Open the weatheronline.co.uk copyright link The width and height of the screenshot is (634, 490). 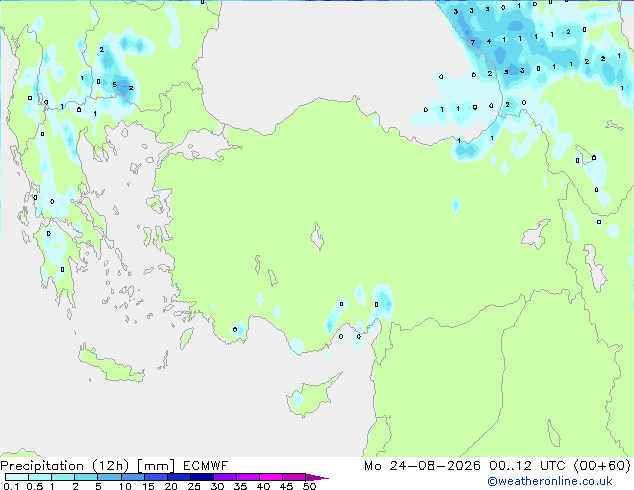[550, 481]
